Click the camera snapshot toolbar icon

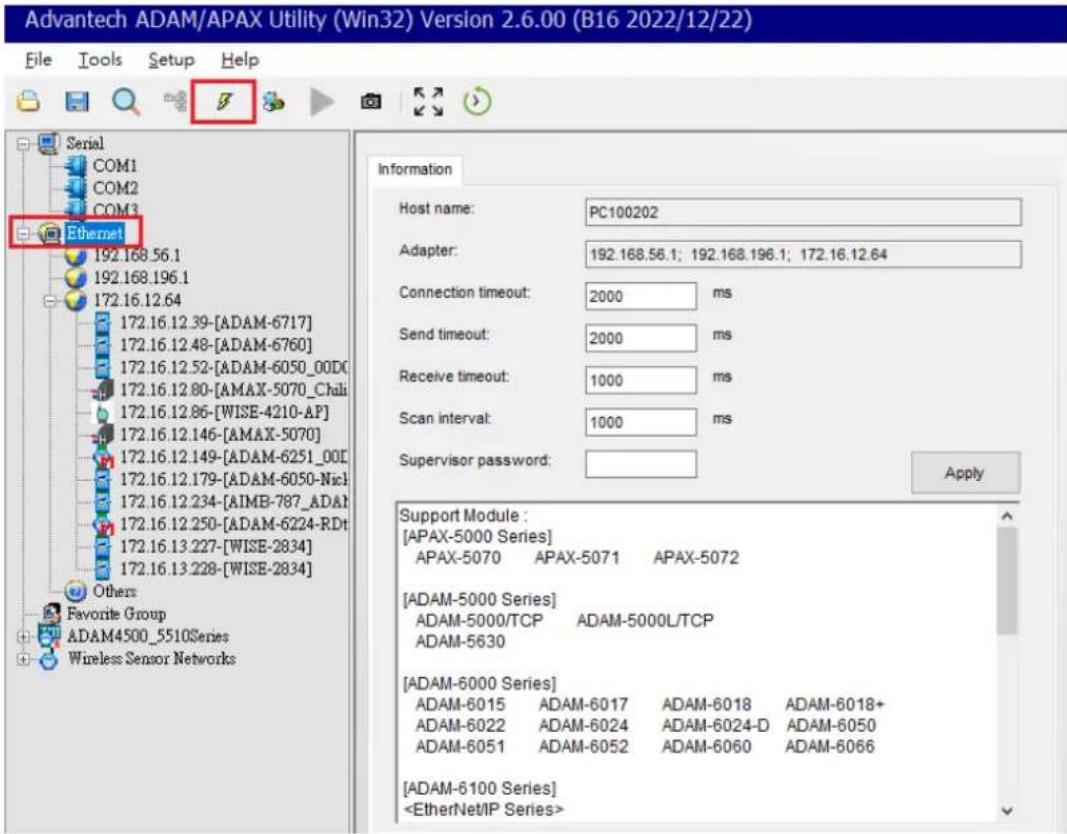point(371,102)
